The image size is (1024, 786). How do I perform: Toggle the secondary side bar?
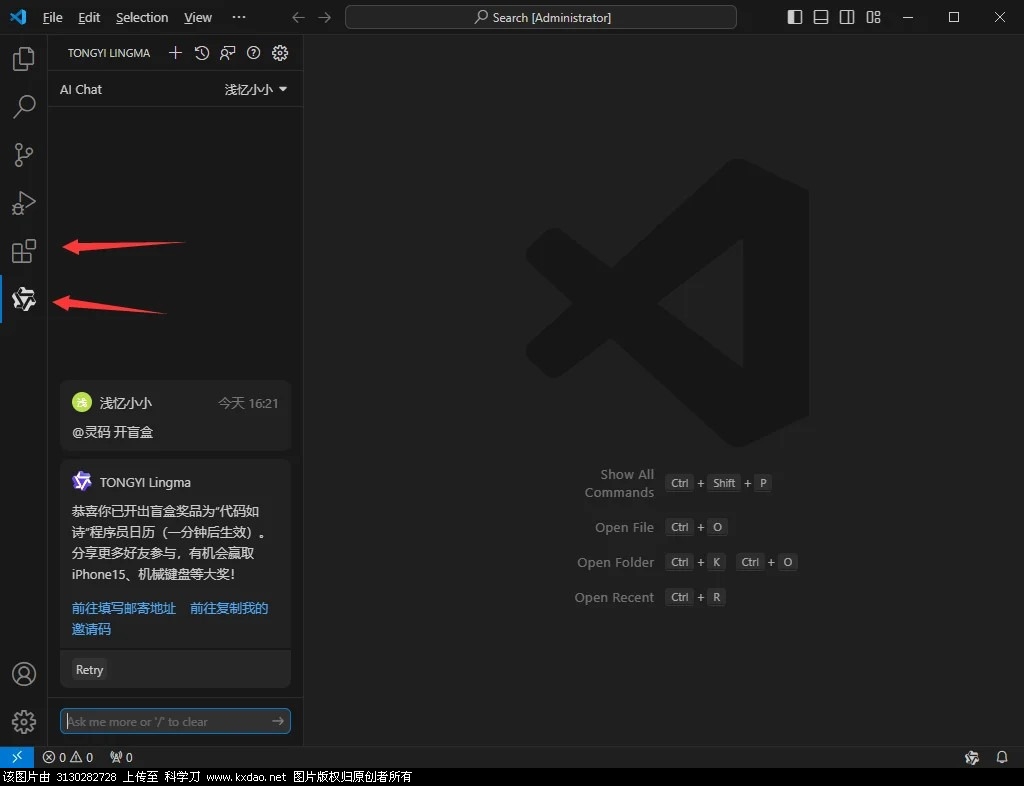(x=847, y=18)
